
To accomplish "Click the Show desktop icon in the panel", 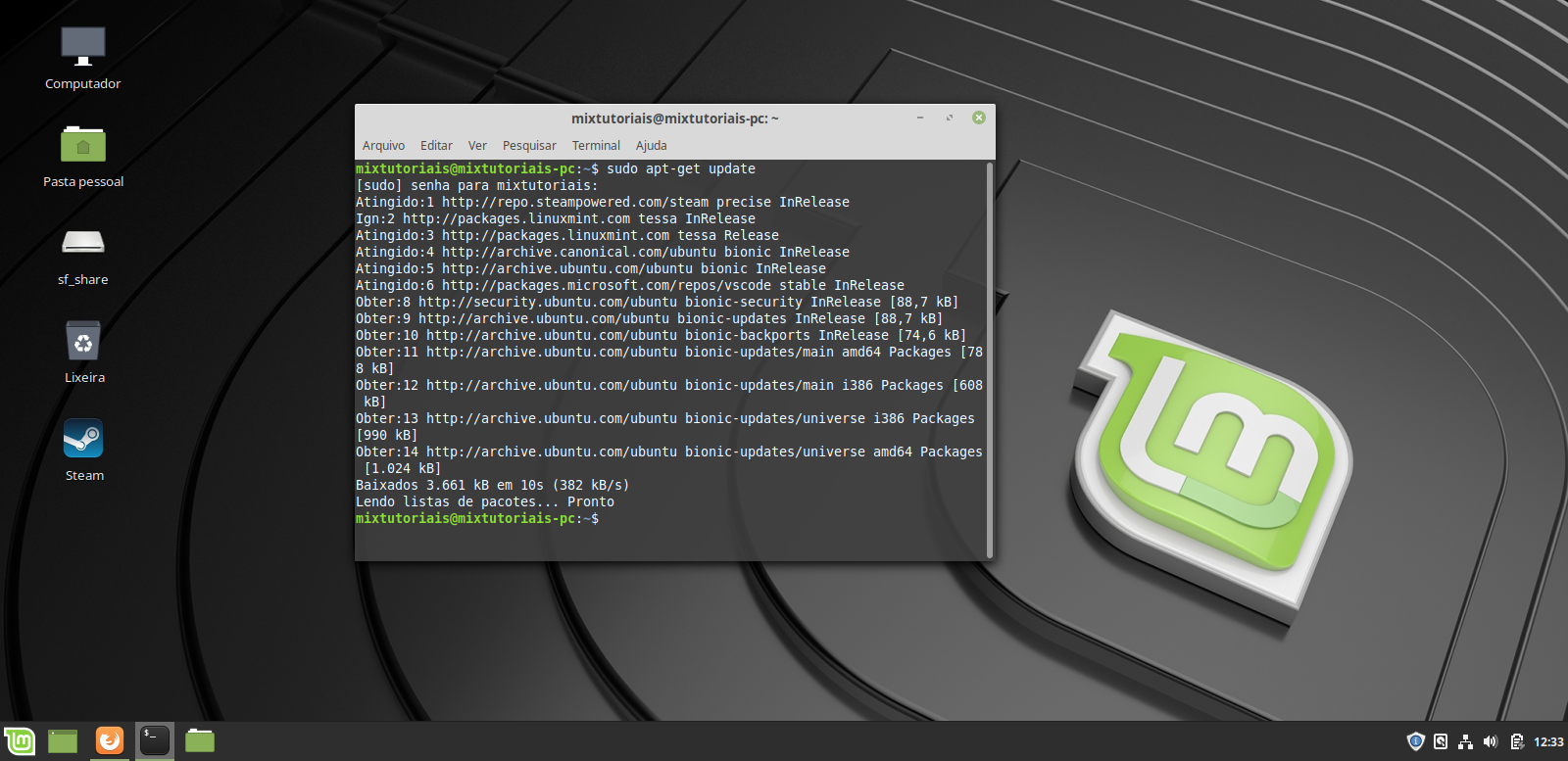I will point(63,741).
